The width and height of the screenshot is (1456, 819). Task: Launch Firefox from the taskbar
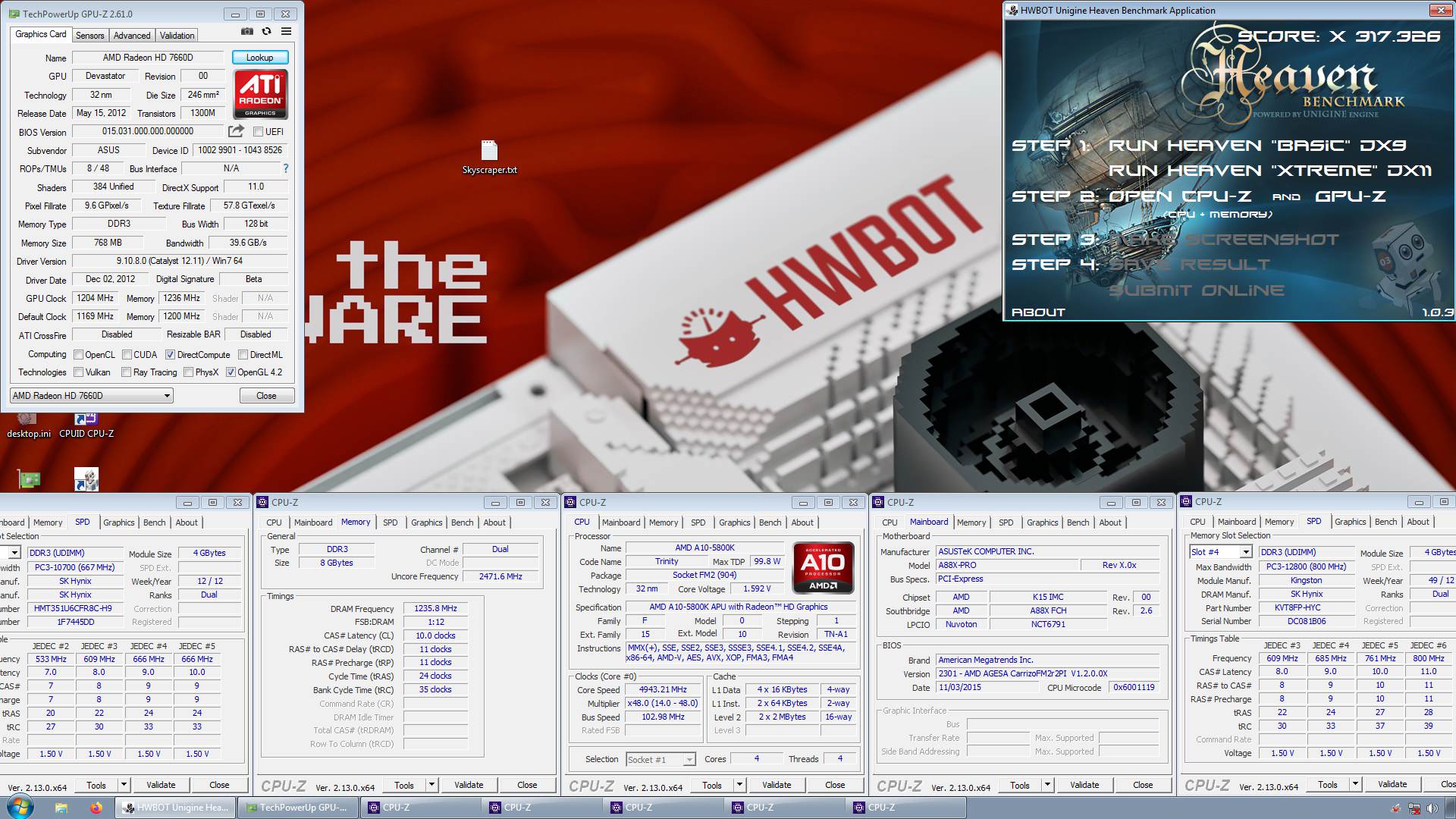96,808
